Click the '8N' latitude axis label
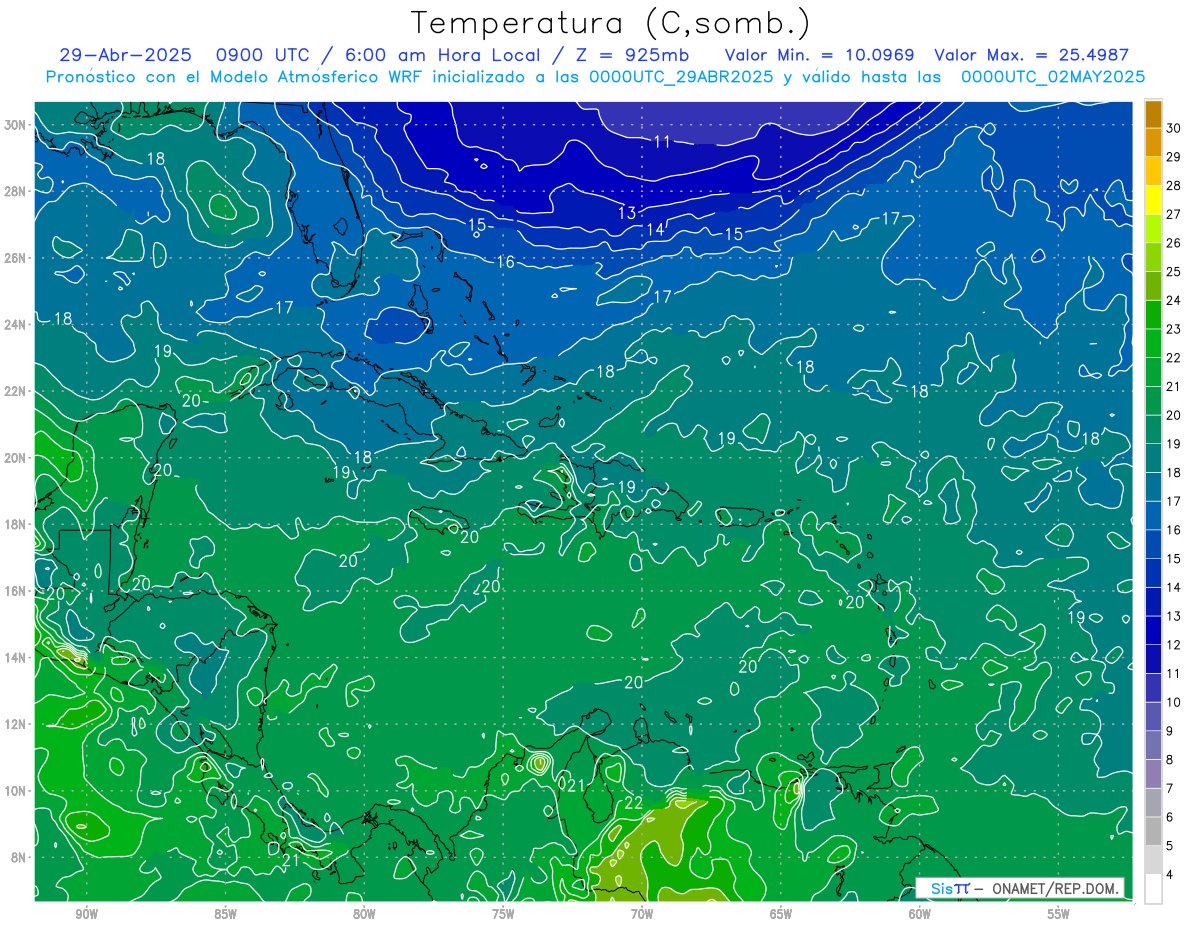 (20, 857)
